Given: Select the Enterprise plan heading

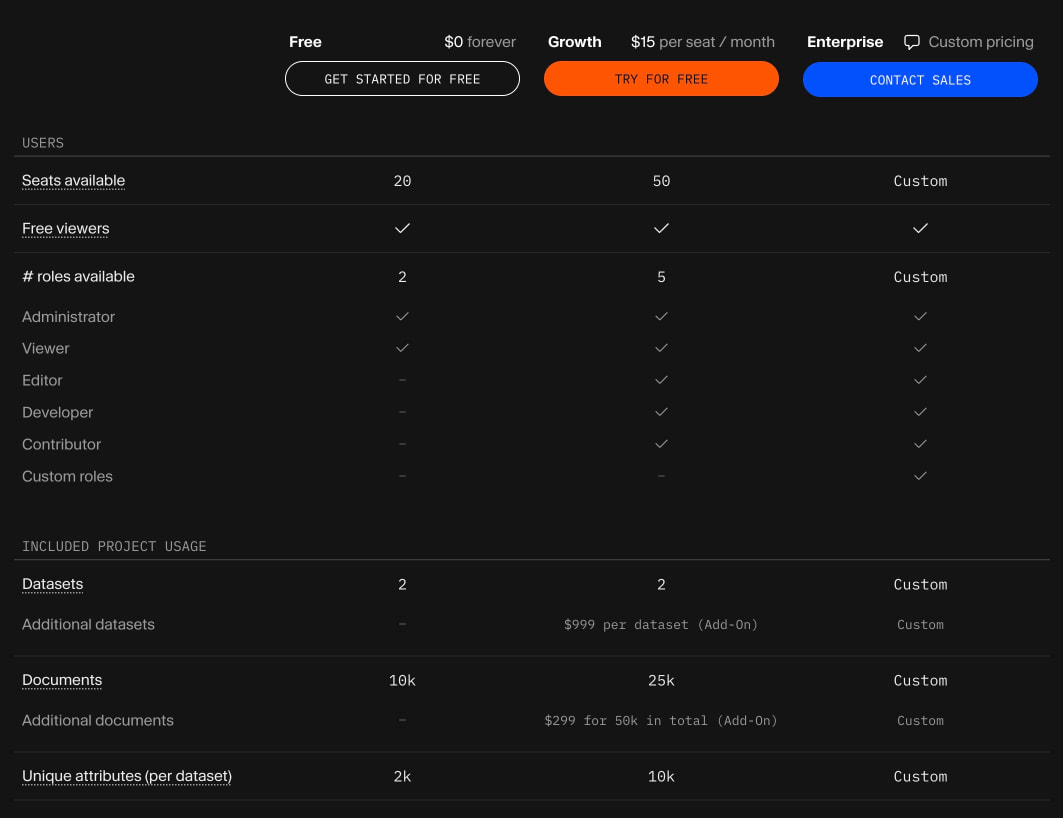Looking at the screenshot, I should (x=845, y=42).
